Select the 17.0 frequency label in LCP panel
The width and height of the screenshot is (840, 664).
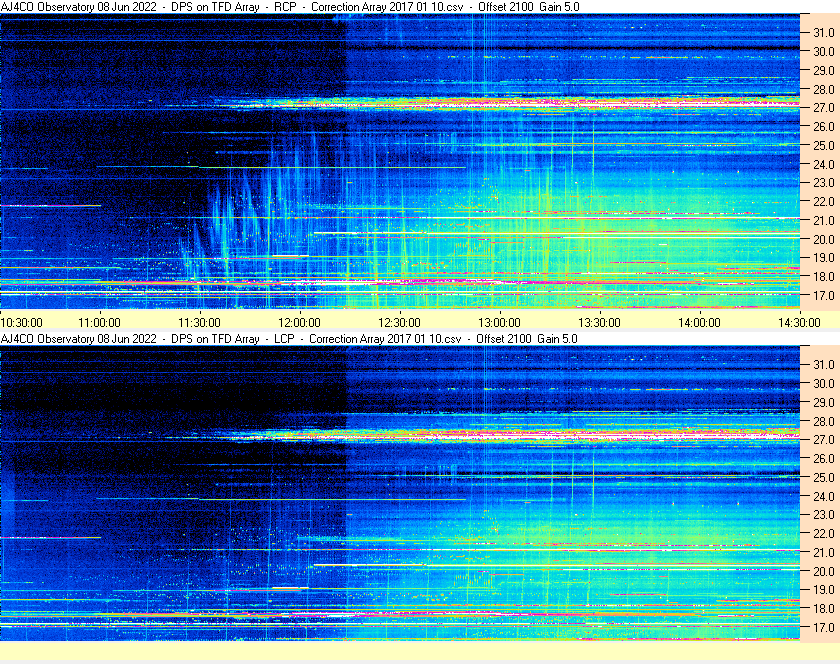pyautogui.click(x=823, y=628)
